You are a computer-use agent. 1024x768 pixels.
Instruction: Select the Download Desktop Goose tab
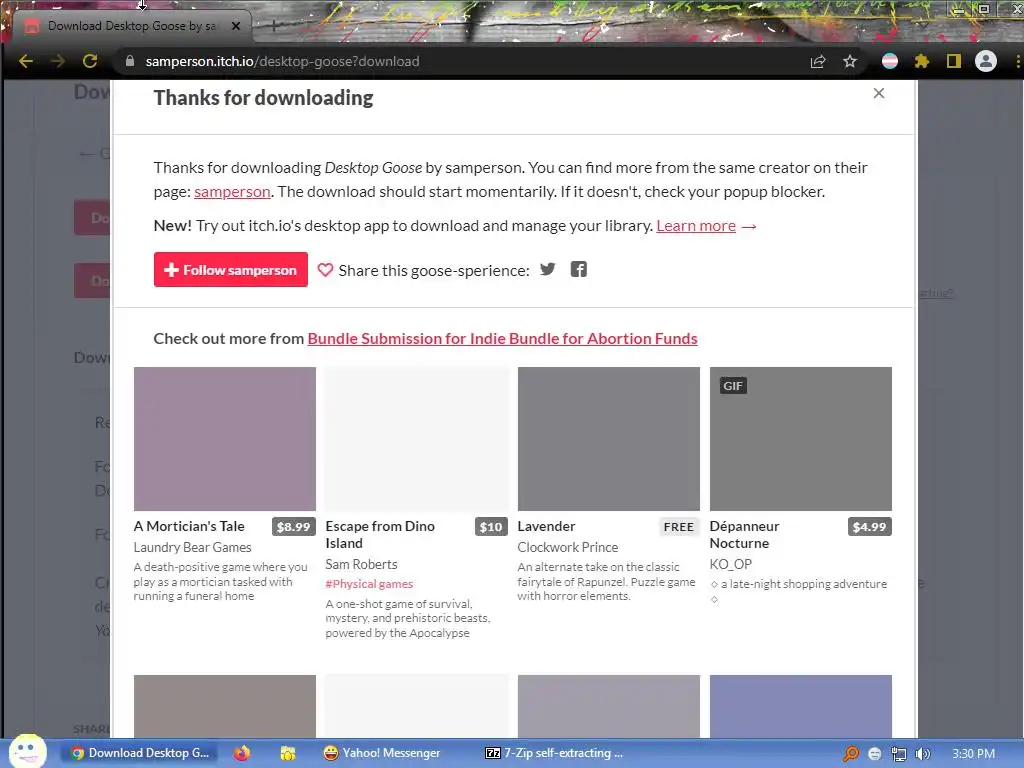[131, 26]
